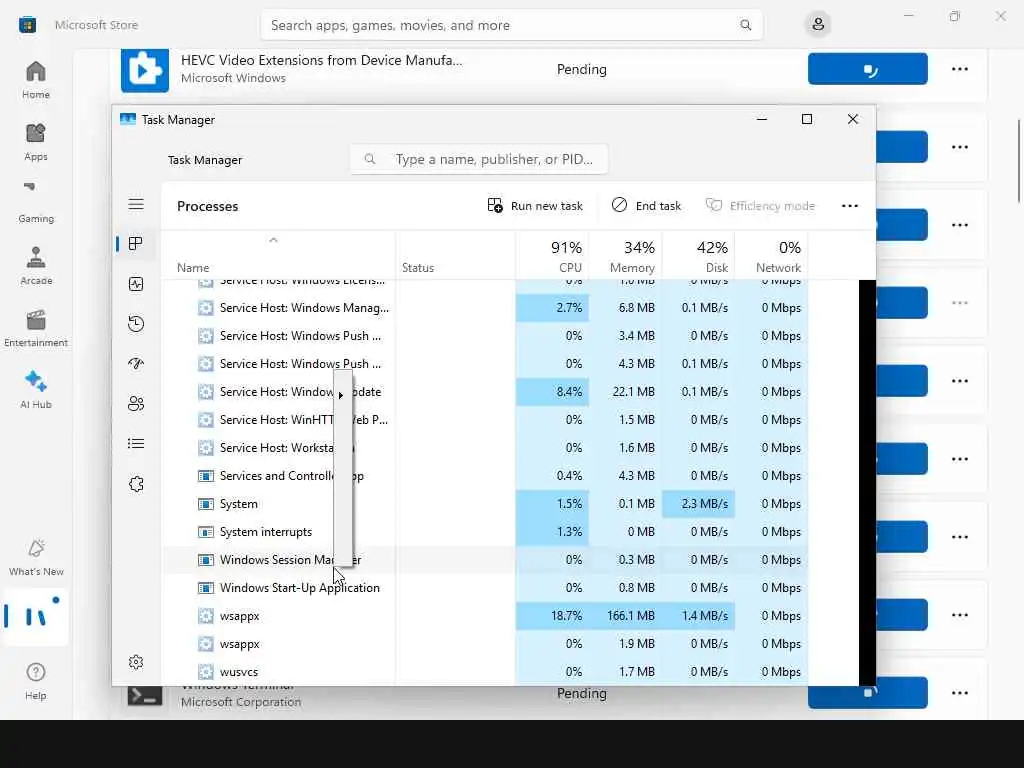
Task: Open Users page icon in Task Manager
Action: pos(136,404)
